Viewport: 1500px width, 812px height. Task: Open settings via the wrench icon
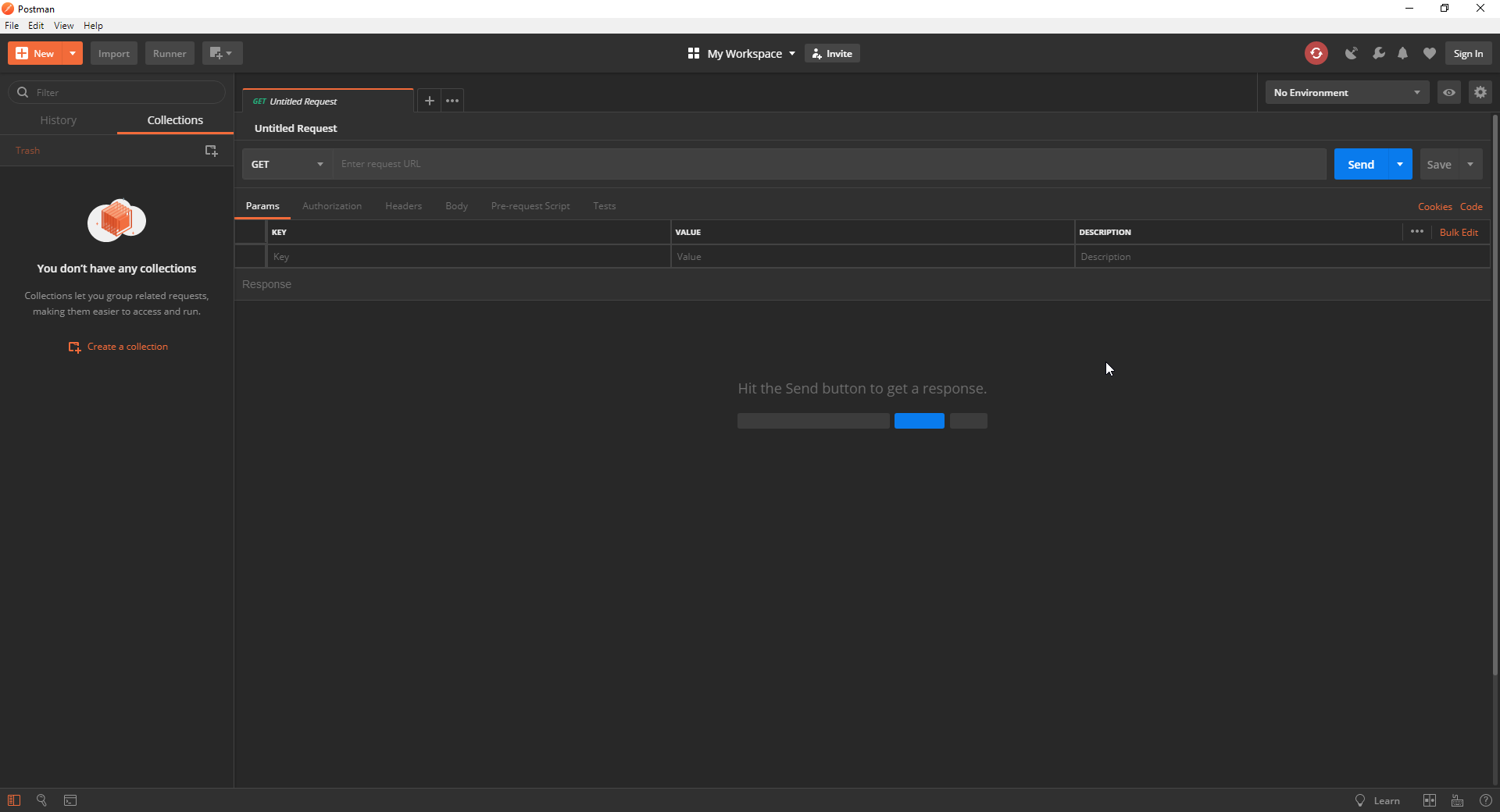(1378, 53)
